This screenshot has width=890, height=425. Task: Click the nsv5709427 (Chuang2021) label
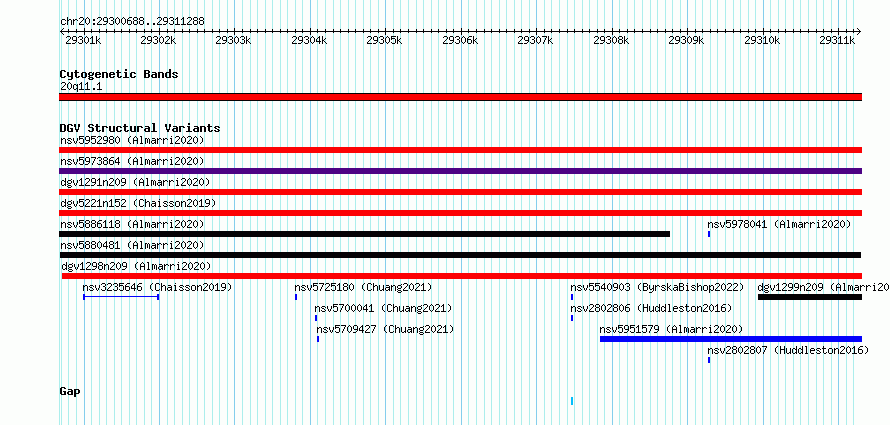[385, 329]
